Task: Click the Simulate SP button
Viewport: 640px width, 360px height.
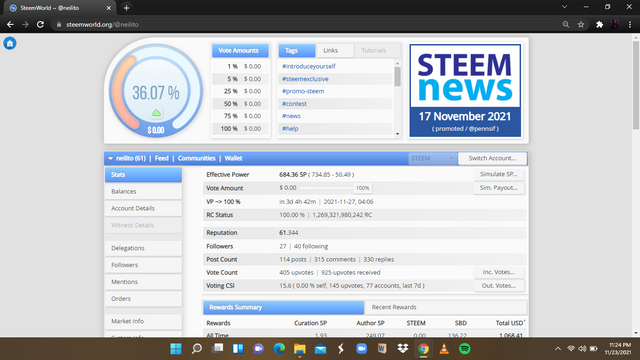Action: (x=499, y=174)
